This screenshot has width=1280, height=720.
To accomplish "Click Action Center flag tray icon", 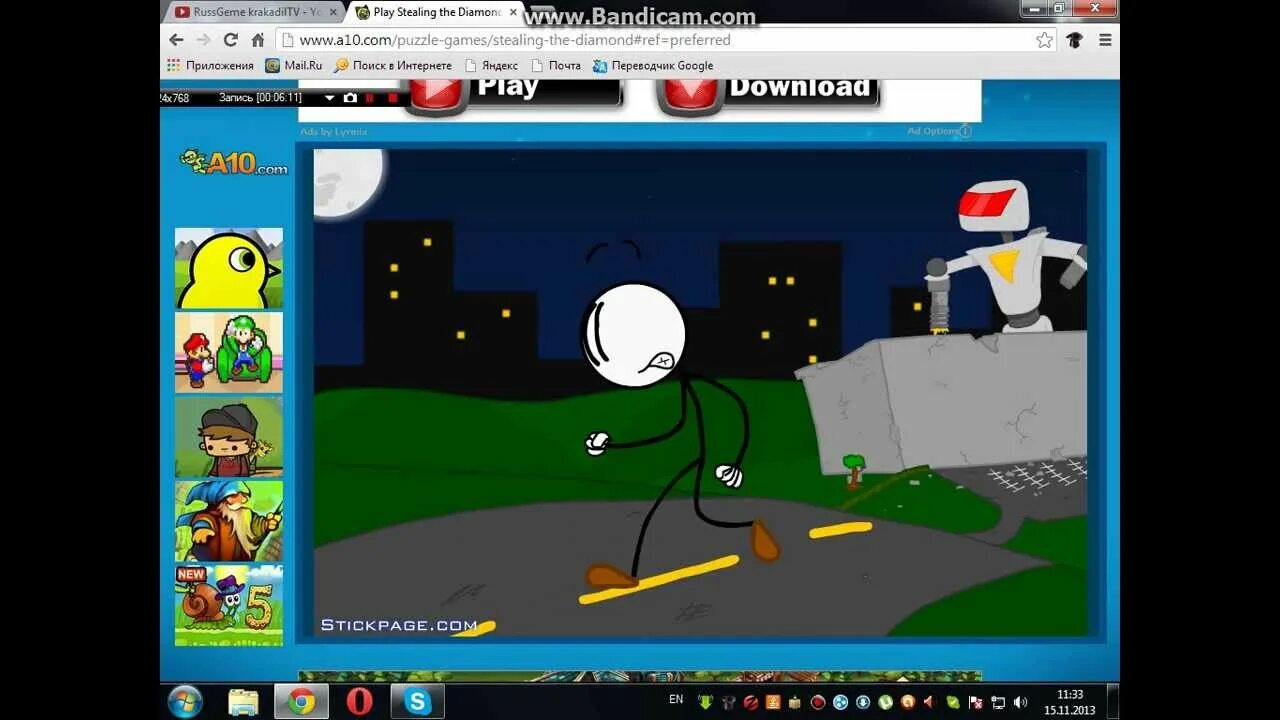I will click(975, 702).
